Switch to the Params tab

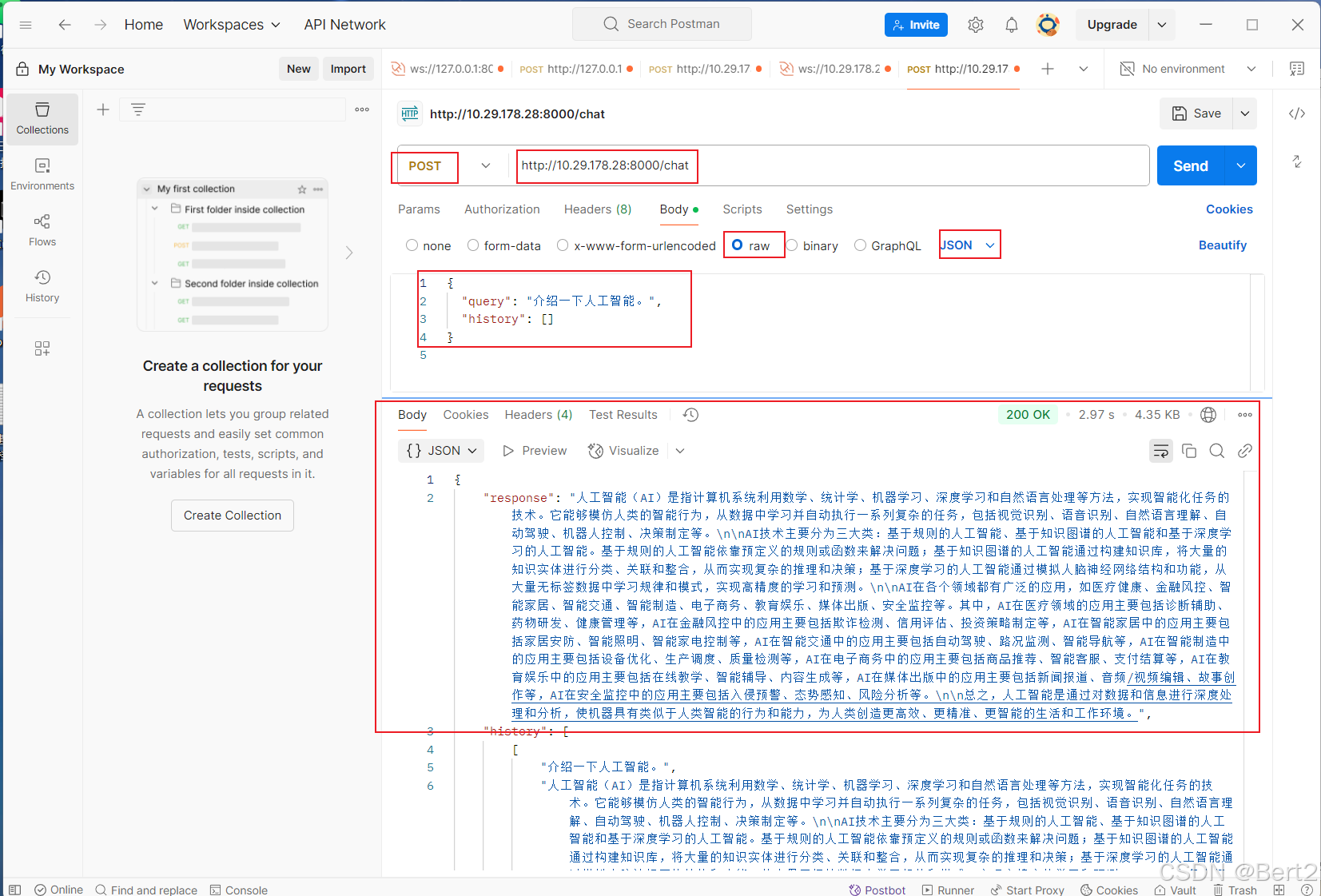pos(419,209)
